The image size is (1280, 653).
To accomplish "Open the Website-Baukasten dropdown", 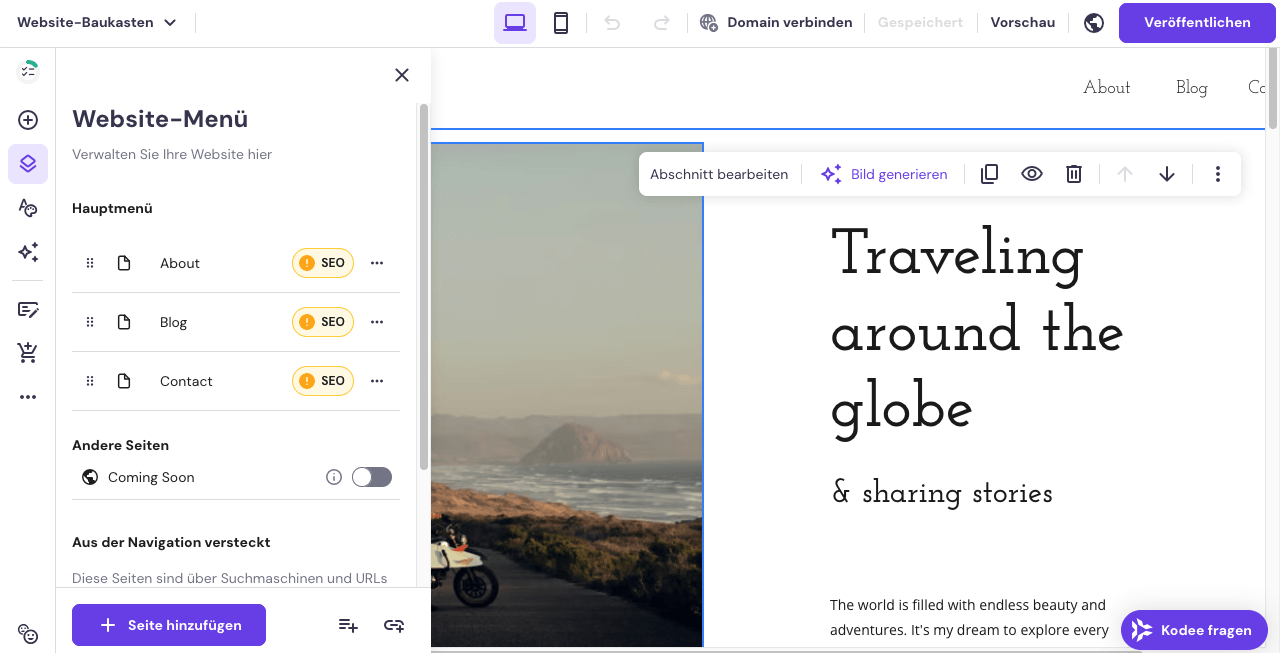I will click(x=97, y=22).
